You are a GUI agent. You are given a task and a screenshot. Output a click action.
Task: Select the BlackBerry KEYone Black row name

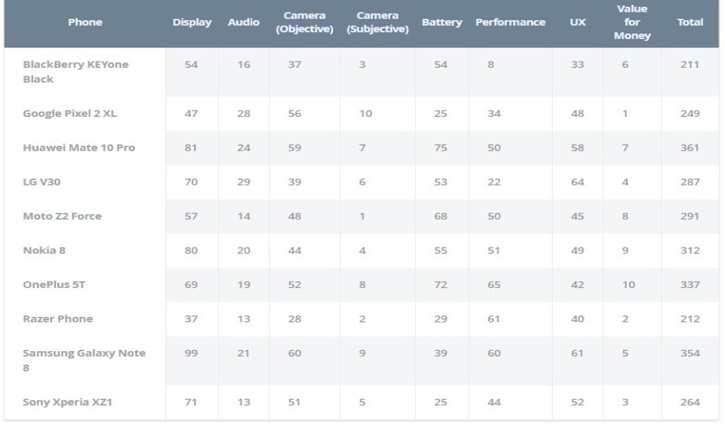click(76, 72)
